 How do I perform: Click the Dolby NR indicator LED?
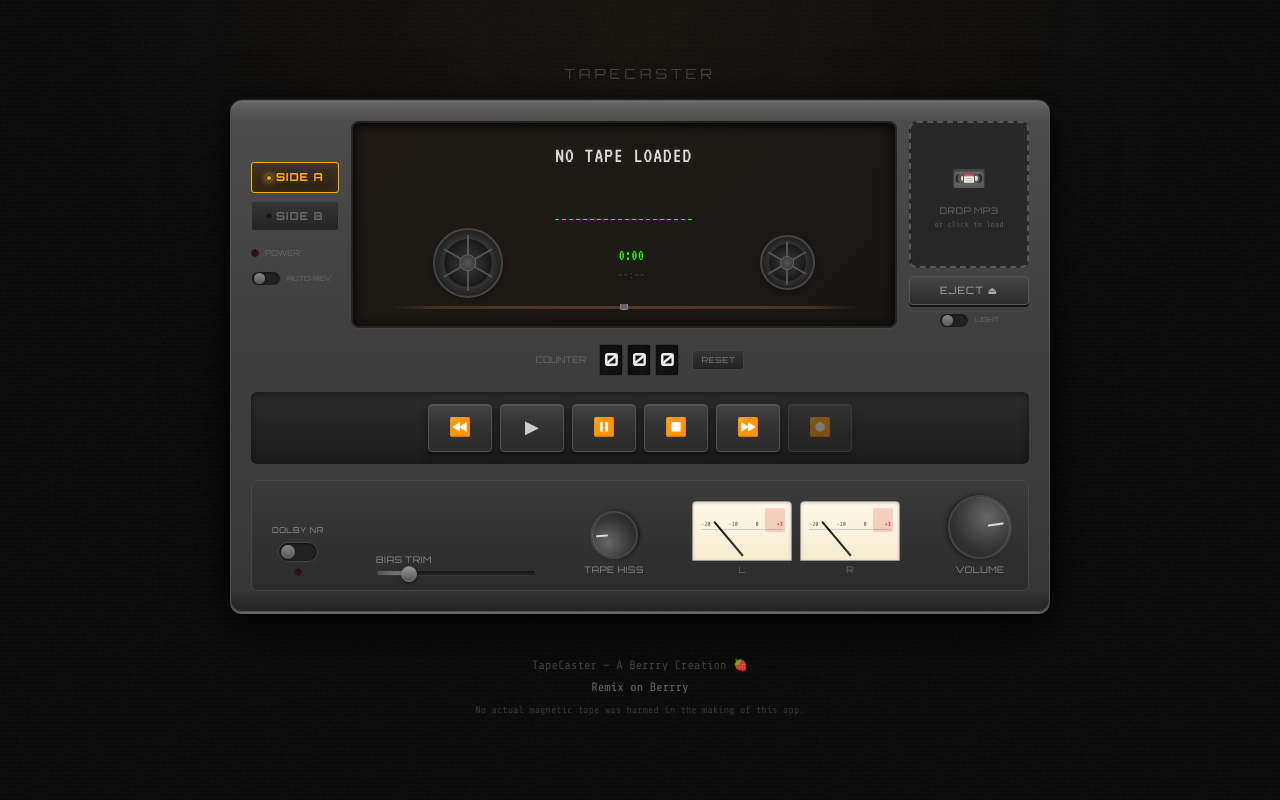[298, 572]
